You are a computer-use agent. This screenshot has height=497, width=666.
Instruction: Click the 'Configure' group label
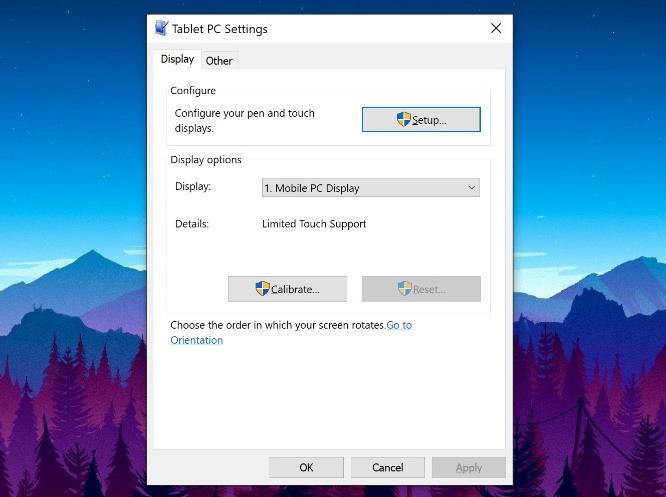click(x=193, y=90)
